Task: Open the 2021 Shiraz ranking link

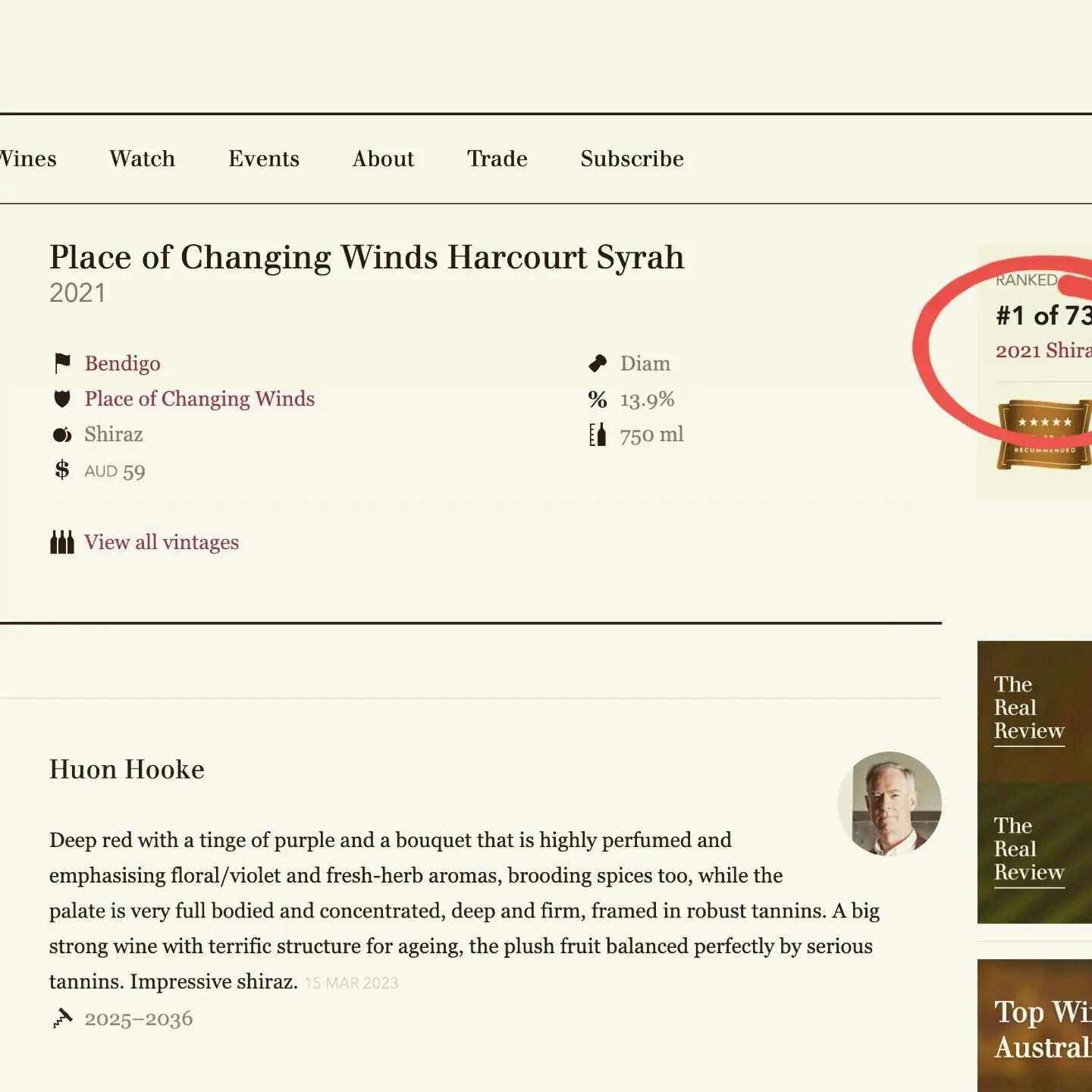Action: tap(1043, 350)
